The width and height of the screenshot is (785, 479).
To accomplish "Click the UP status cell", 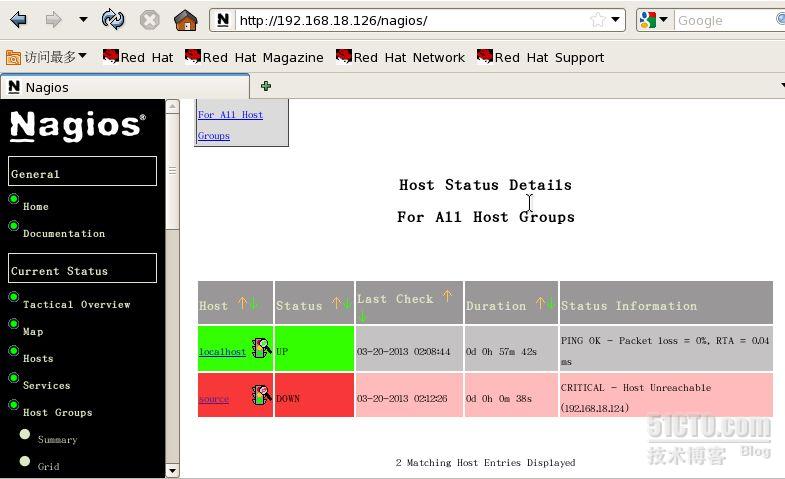I will click(x=314, y=348).
